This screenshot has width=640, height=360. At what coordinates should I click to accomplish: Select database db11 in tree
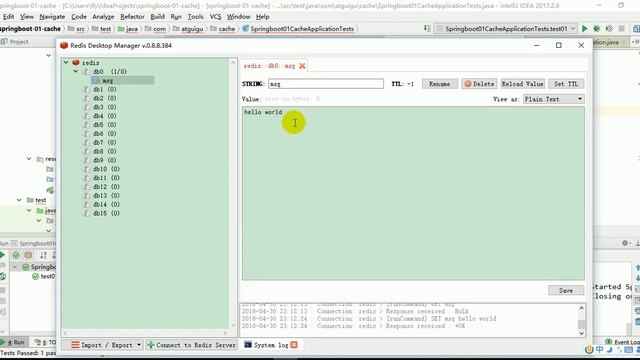coord(106,178)
